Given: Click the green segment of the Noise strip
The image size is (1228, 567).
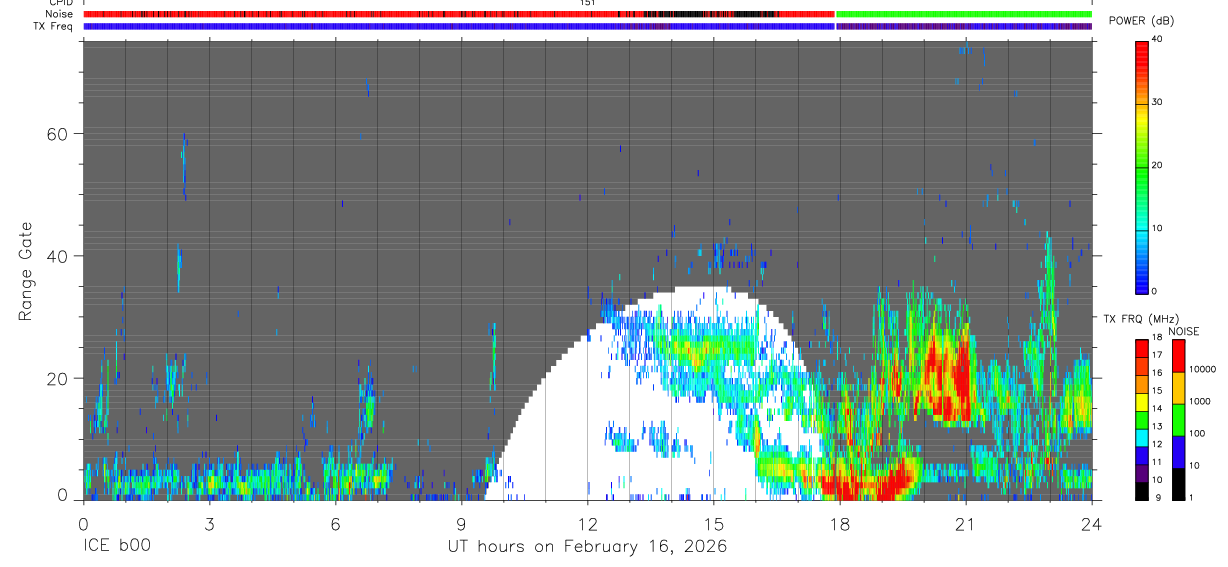Looking at the screenshot, I should pyautogui.click(x=964, y=14).
